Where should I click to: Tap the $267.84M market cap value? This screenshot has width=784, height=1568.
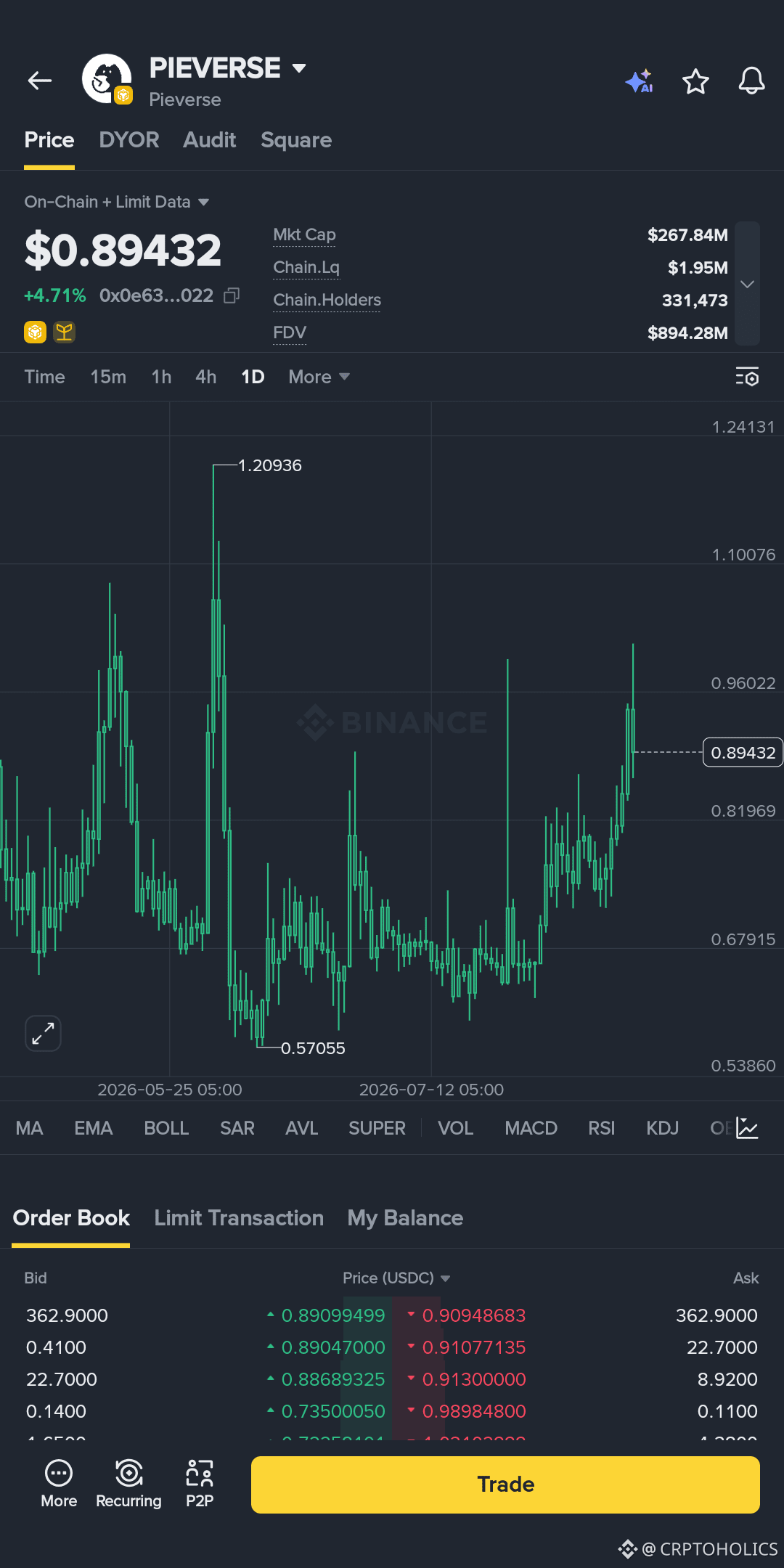pos(687,234)
